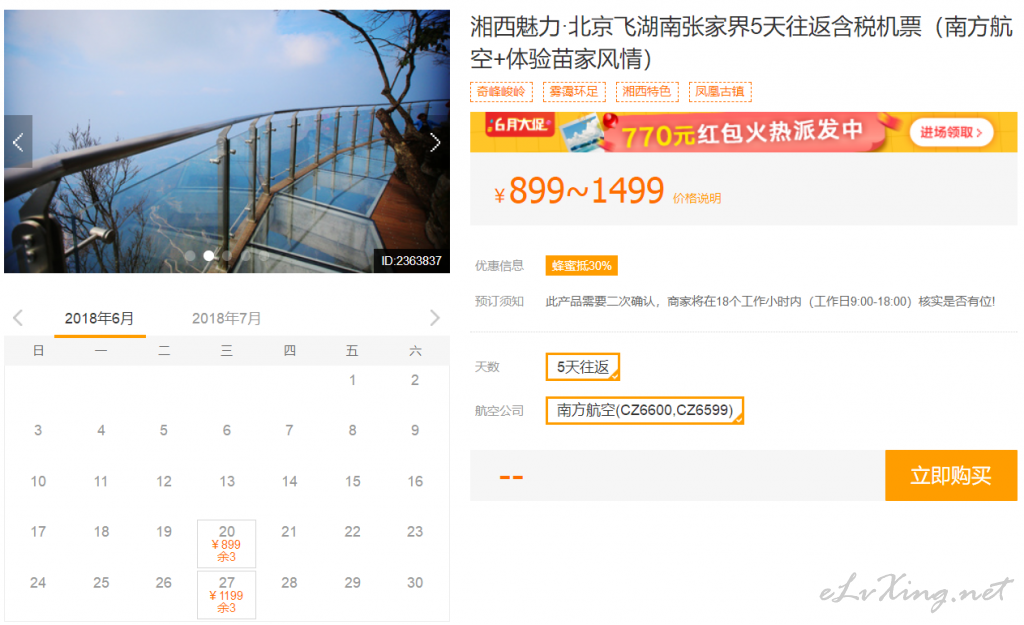Screen dimensions: 1024x625
Task: Select the 5天往返 days option
Action: (583, 367)
